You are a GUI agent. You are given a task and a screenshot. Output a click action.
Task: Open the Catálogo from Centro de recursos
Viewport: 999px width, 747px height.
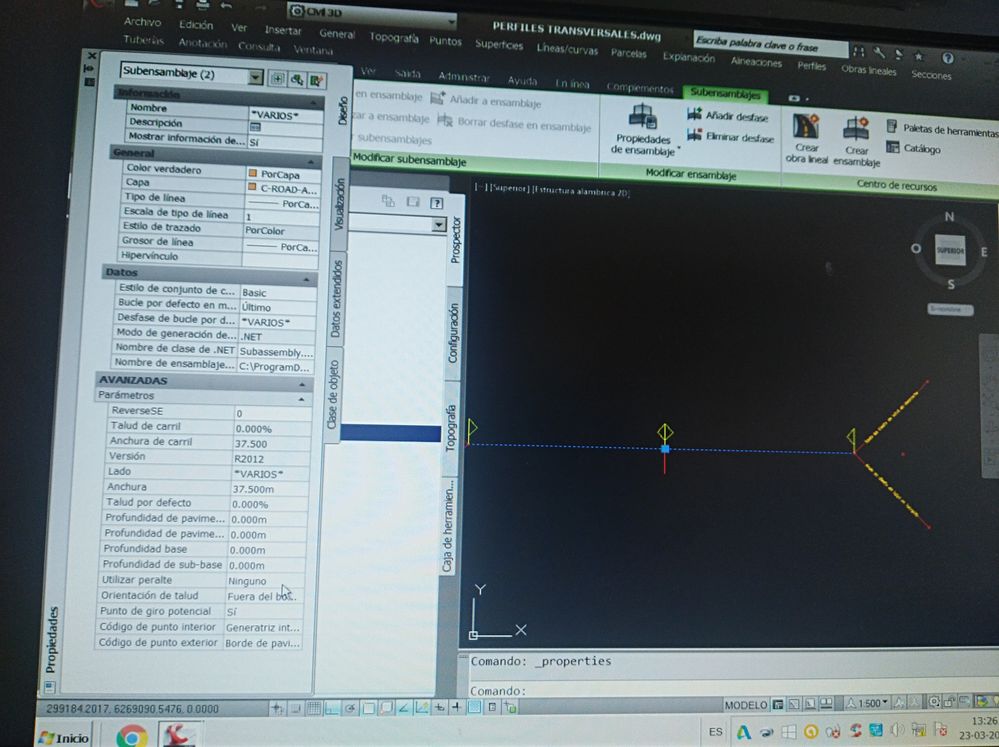[914, 148]
